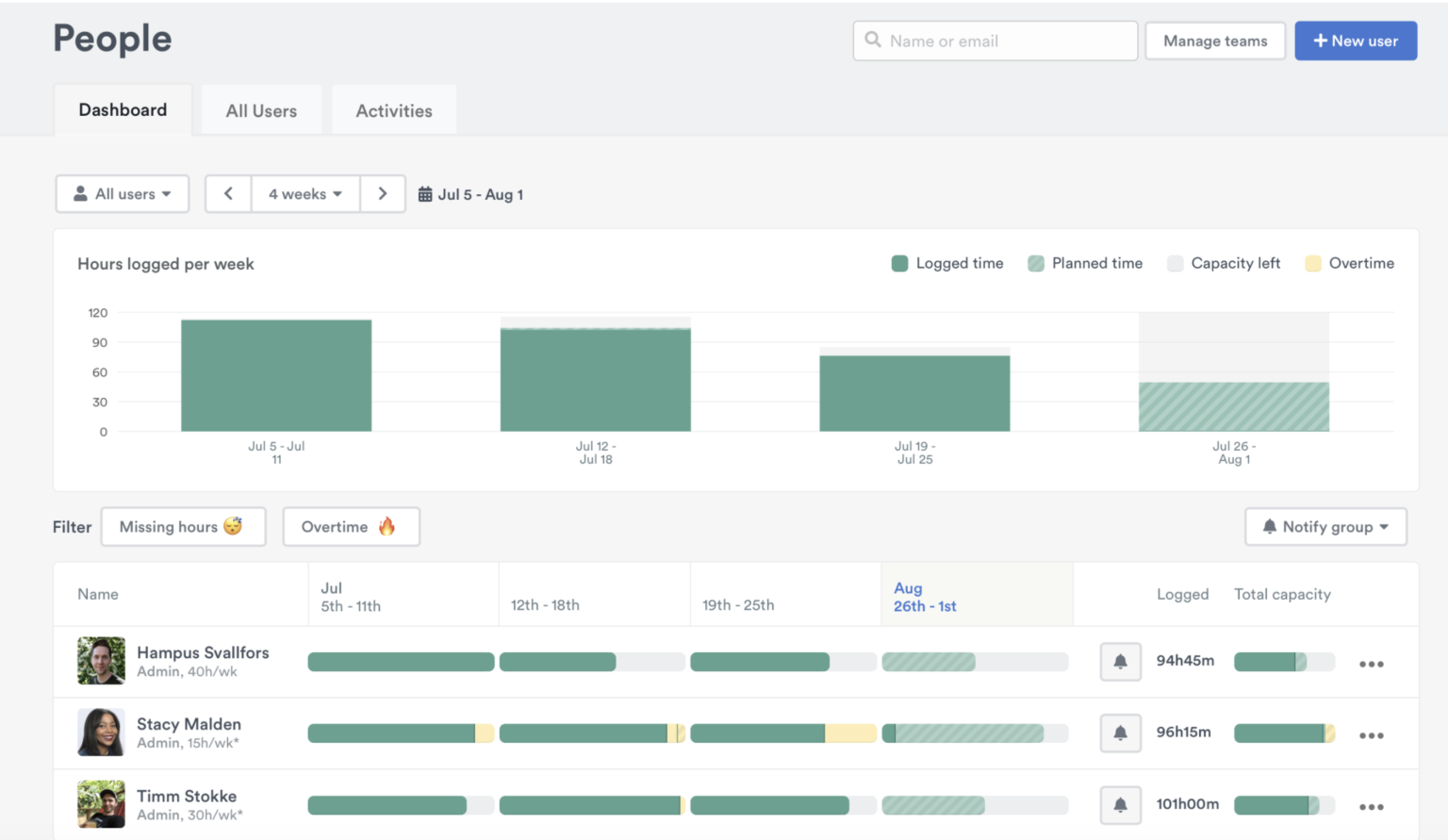Click the bell icon for Timm Stokke
Screen dimensions: 1448x840
[1120, 805]
